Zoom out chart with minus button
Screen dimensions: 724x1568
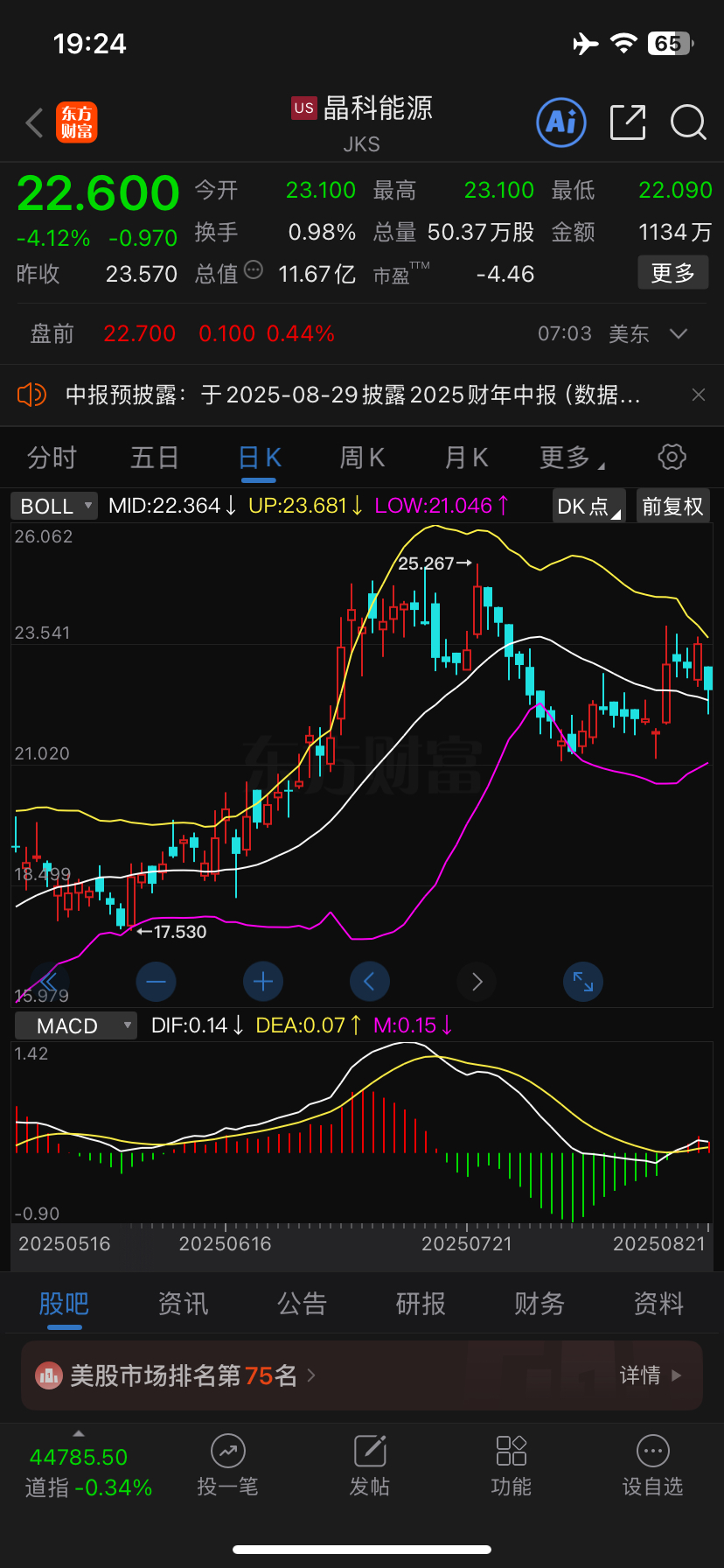click(x=156, y=982)
